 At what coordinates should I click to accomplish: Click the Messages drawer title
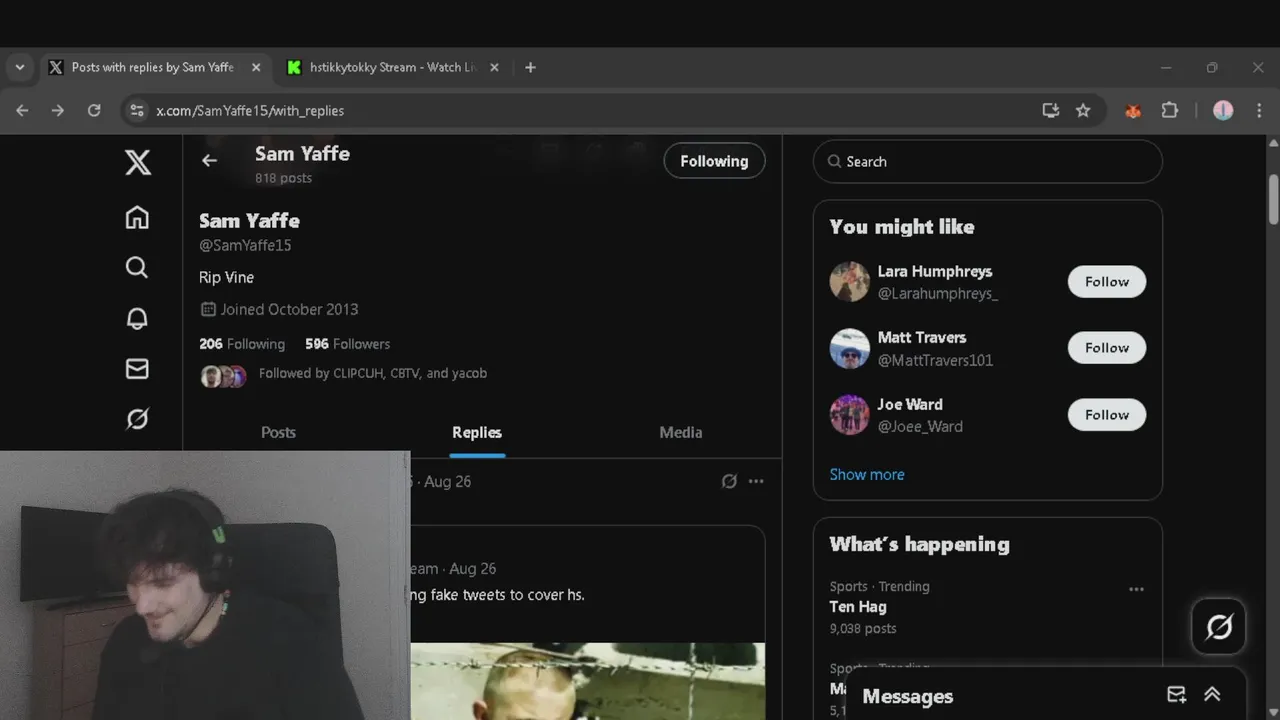(x=907, y=696)
